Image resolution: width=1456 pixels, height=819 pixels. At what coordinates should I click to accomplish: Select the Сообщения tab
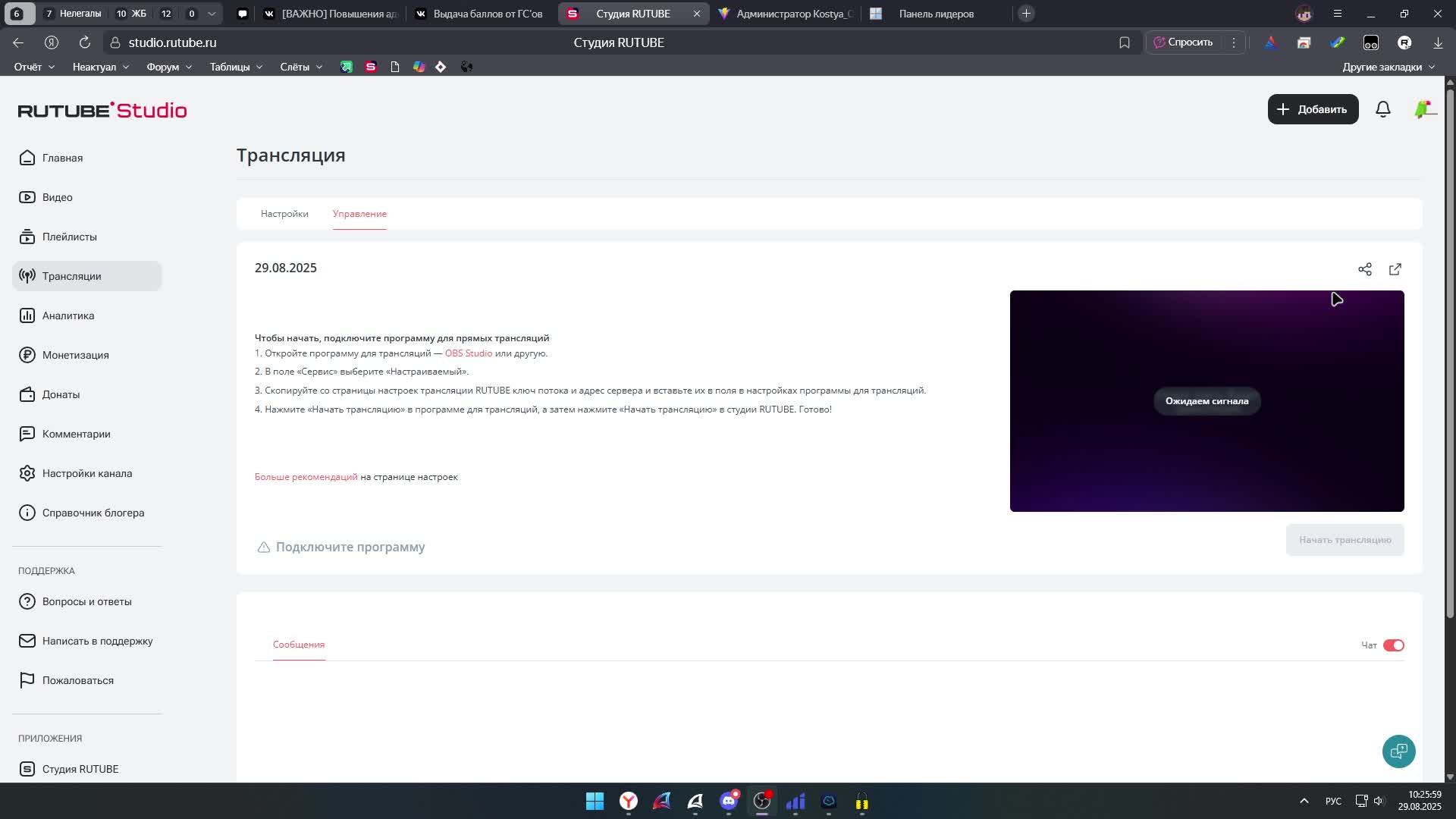[299, 645]
